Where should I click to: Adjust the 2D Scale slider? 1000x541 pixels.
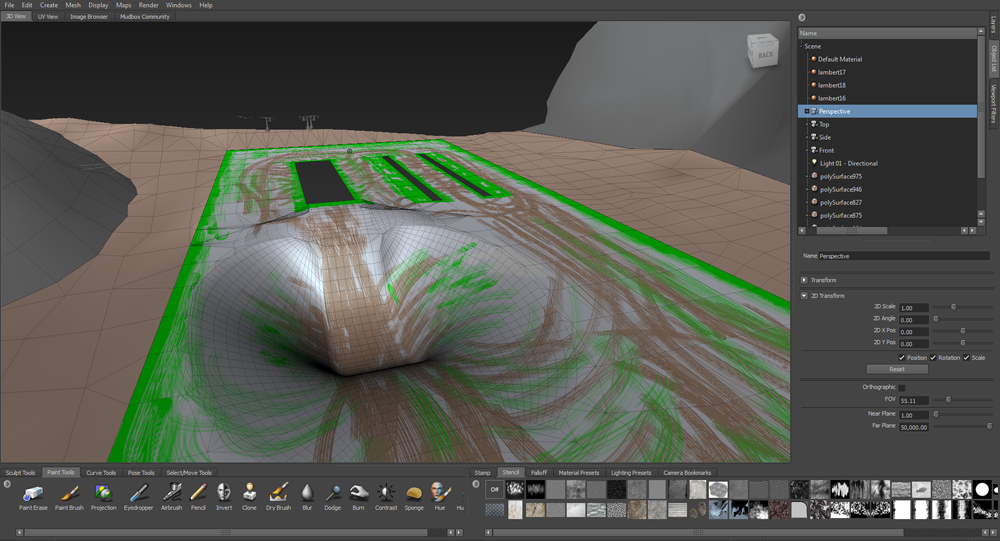coord(953,307)
